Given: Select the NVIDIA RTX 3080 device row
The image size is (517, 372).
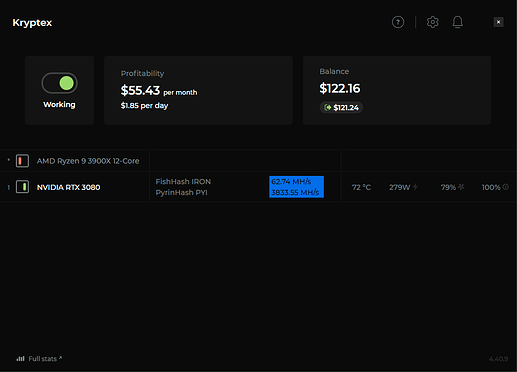Looking at the screenshot, I should (x=258, y=187).
